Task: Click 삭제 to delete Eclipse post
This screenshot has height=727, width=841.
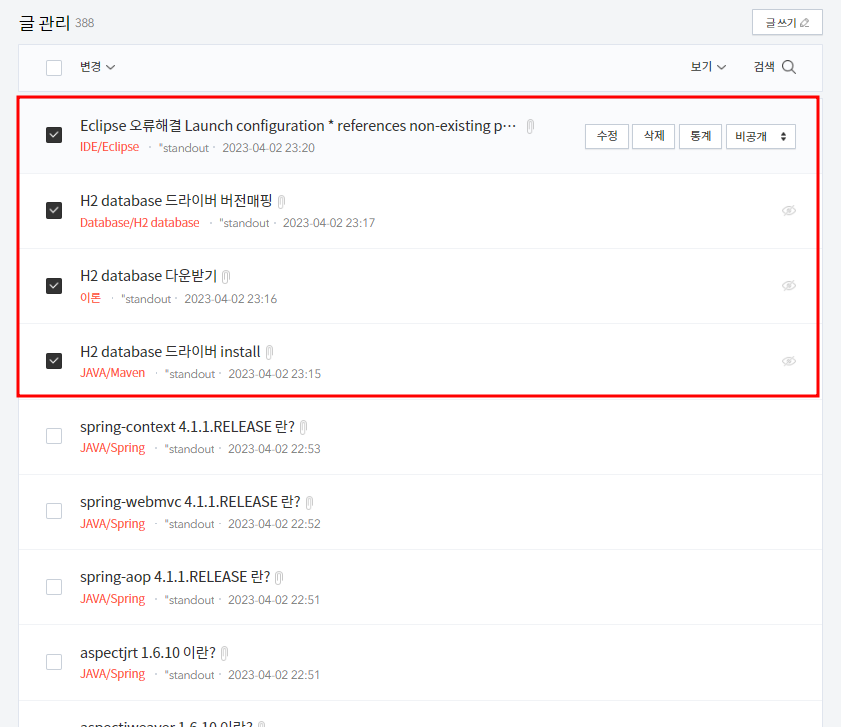Action: coord(653,136)
